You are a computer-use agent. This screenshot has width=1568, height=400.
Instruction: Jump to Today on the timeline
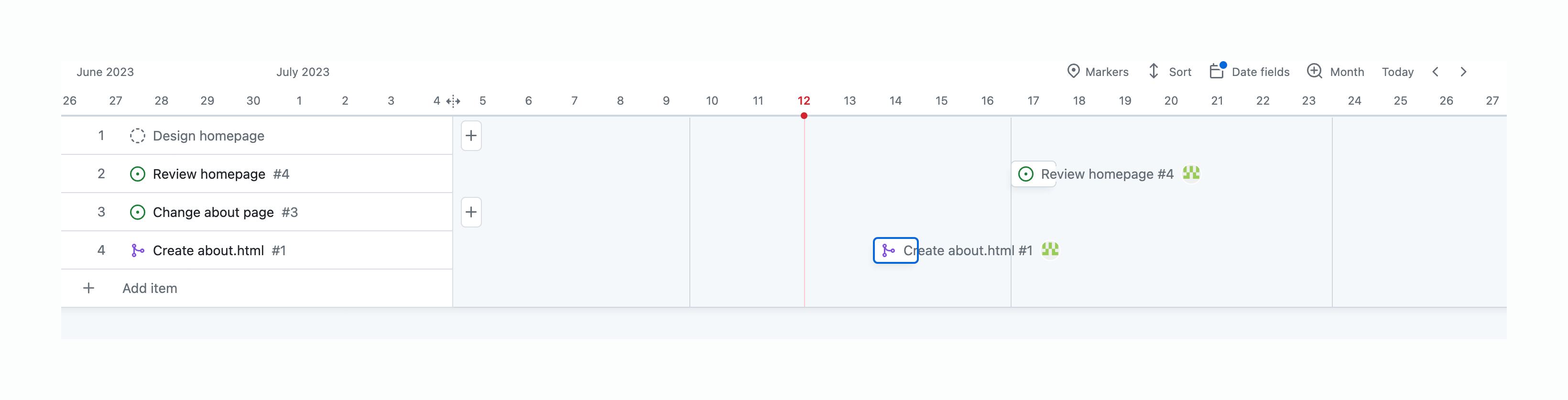tap(1397, 72)
